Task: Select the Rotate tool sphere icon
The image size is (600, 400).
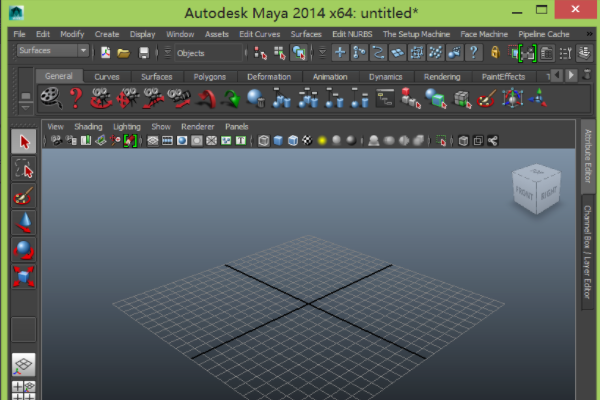Action: 24,250
